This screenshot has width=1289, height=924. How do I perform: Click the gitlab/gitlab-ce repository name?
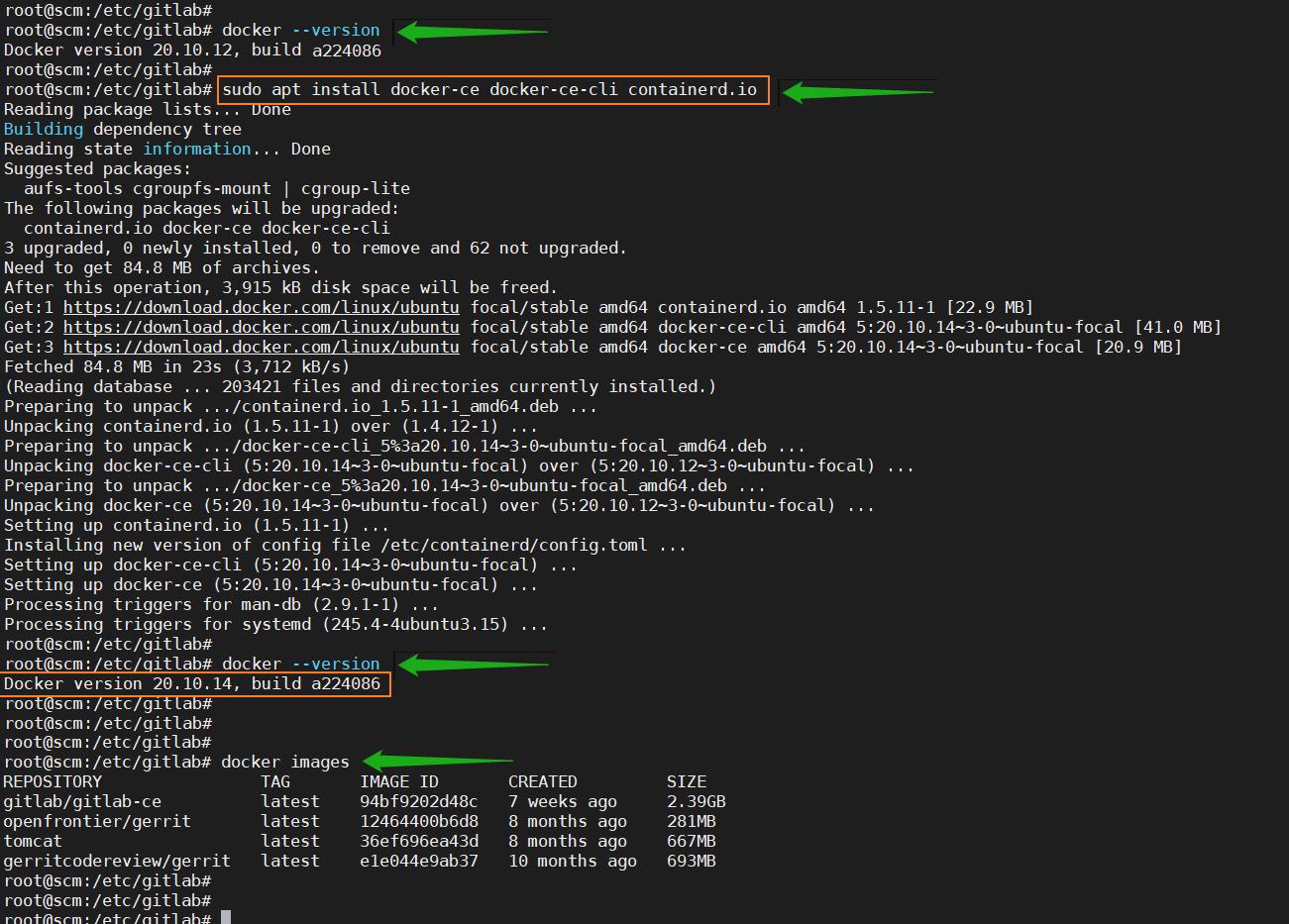pyautogui.click(x=82, y=801)
